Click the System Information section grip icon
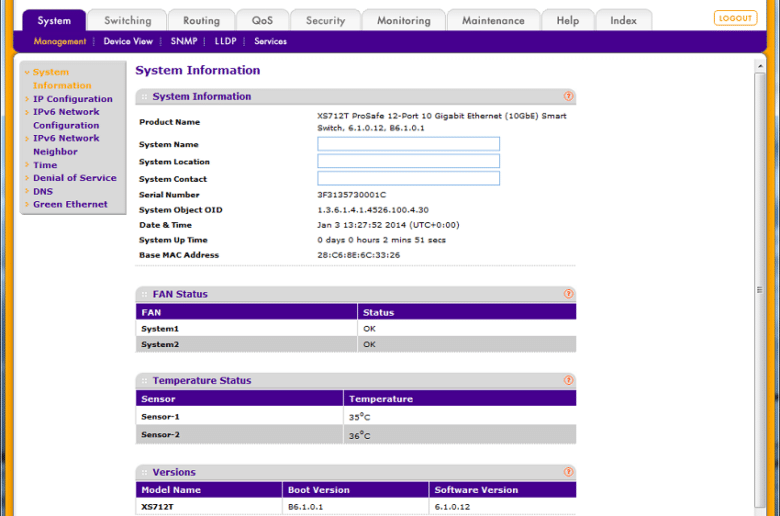The height and width of the screenshot is (516, 780). 144,97
